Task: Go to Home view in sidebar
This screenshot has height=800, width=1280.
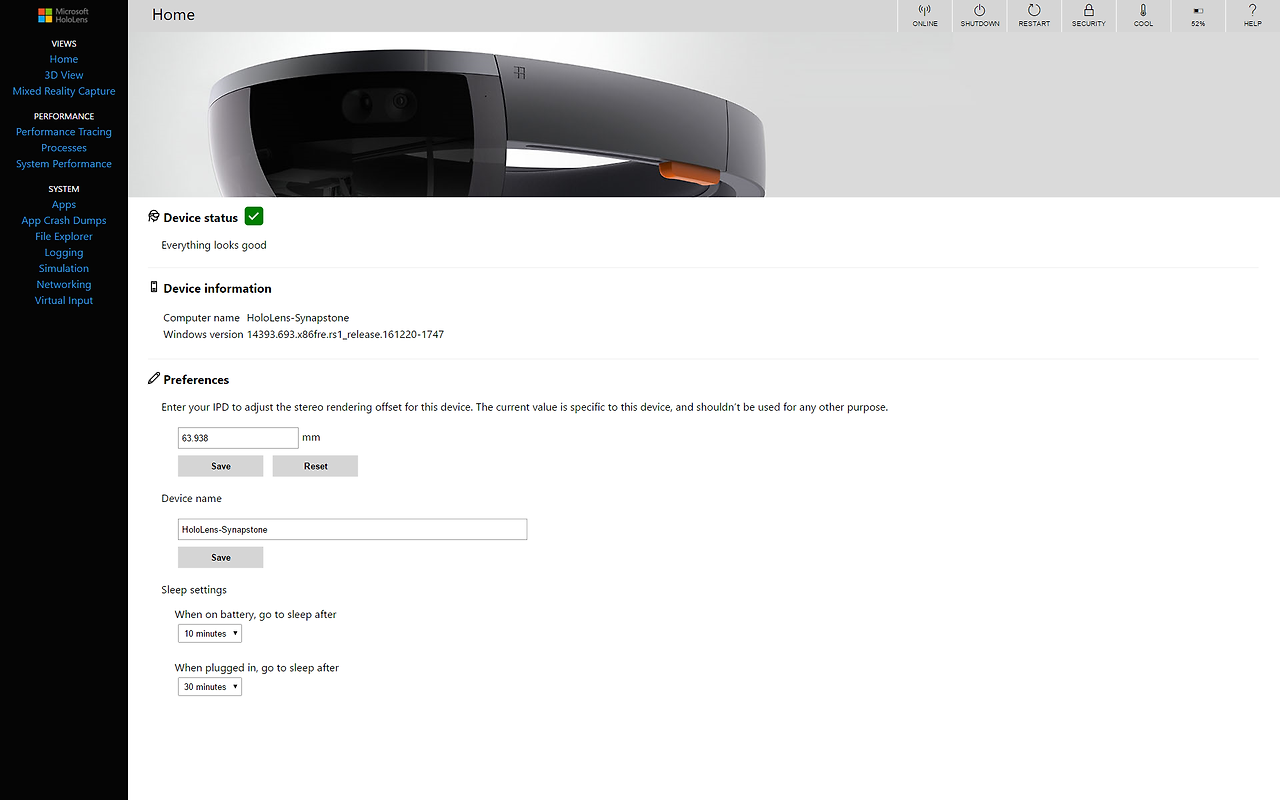Action: [64, 59]
